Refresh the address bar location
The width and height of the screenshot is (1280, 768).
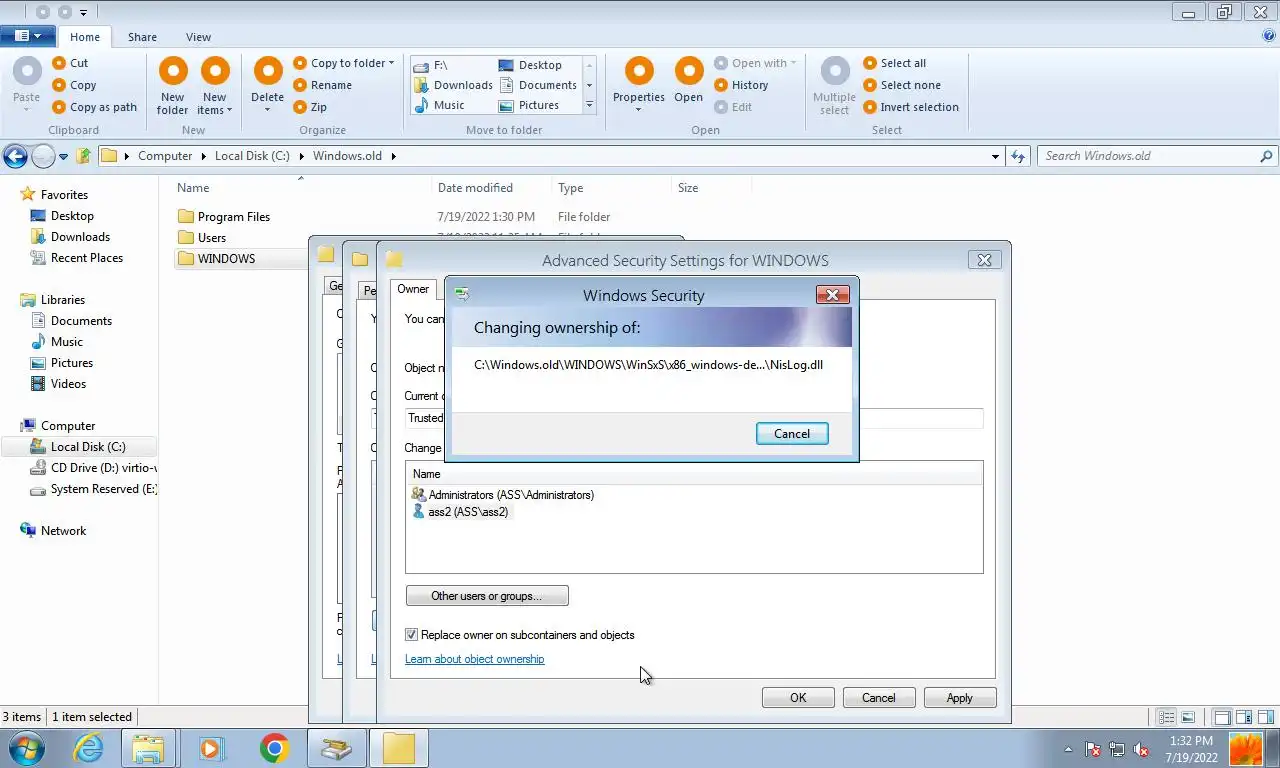1018,156
